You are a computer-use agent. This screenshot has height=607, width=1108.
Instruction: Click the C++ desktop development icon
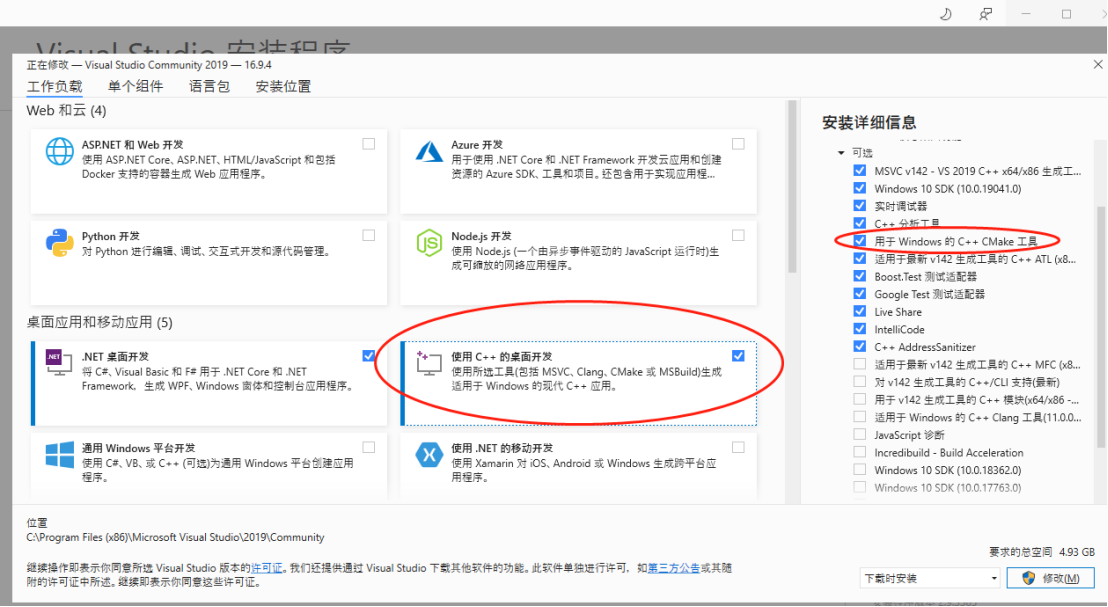[x=429, y=363]
